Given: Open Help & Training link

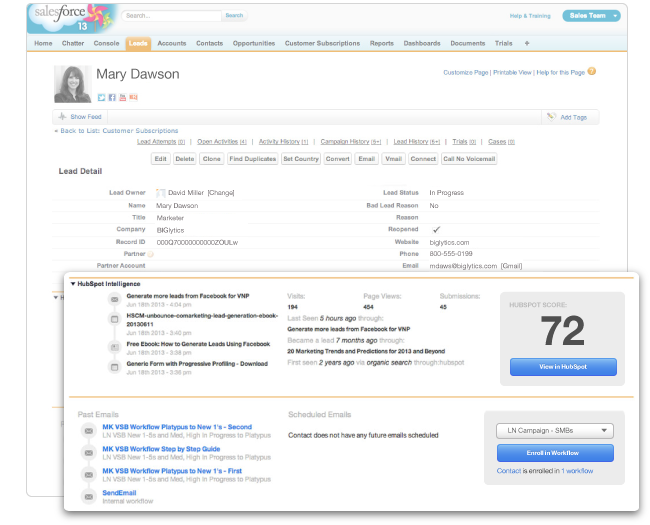Looking at the screenshot, I should (530, 16).
